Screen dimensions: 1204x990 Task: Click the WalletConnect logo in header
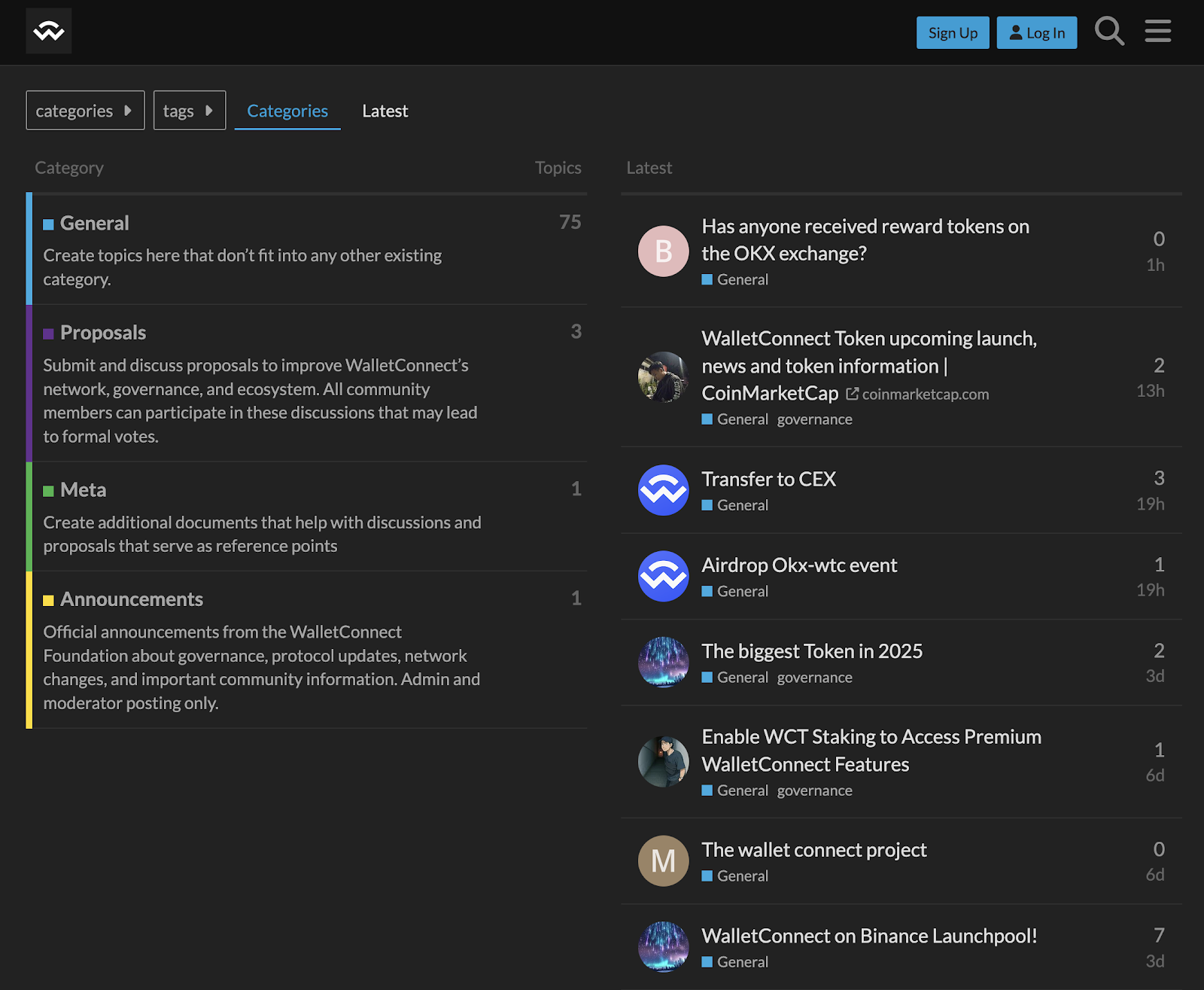click(x=49, y=31)
